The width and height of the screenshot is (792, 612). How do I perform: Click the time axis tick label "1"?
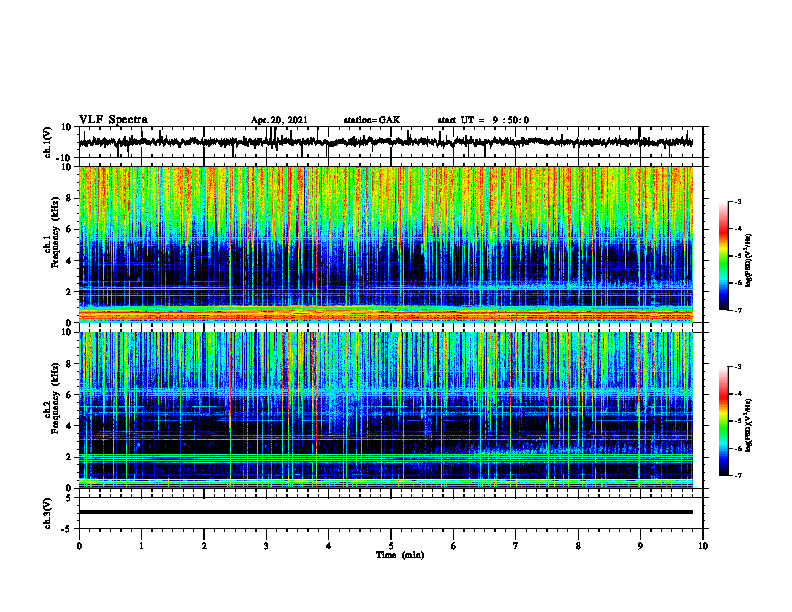coord(141,546)
